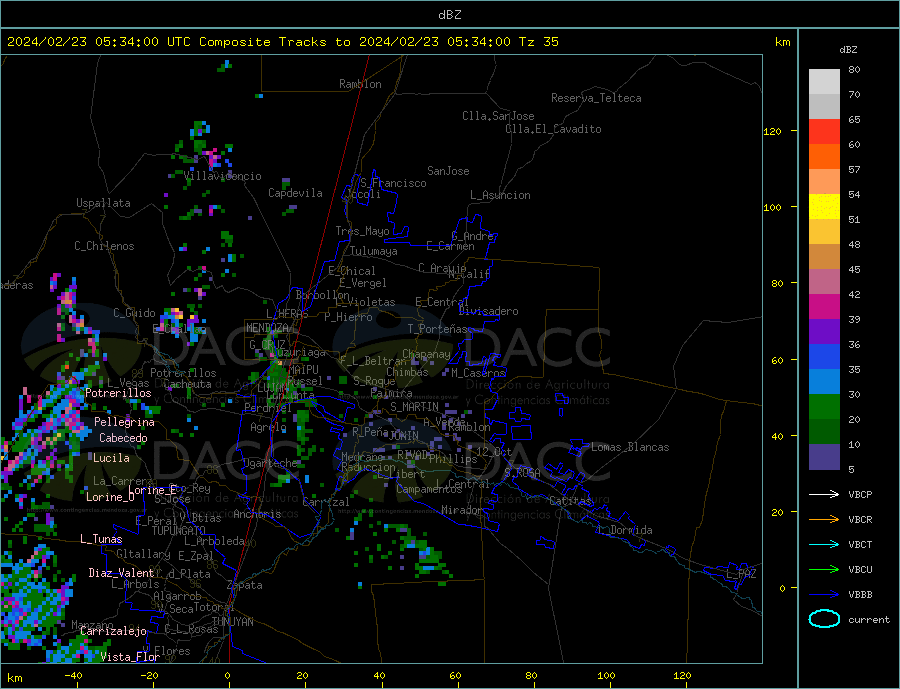Pick the bright green 20-30 dBZ band

pos(824,407)
